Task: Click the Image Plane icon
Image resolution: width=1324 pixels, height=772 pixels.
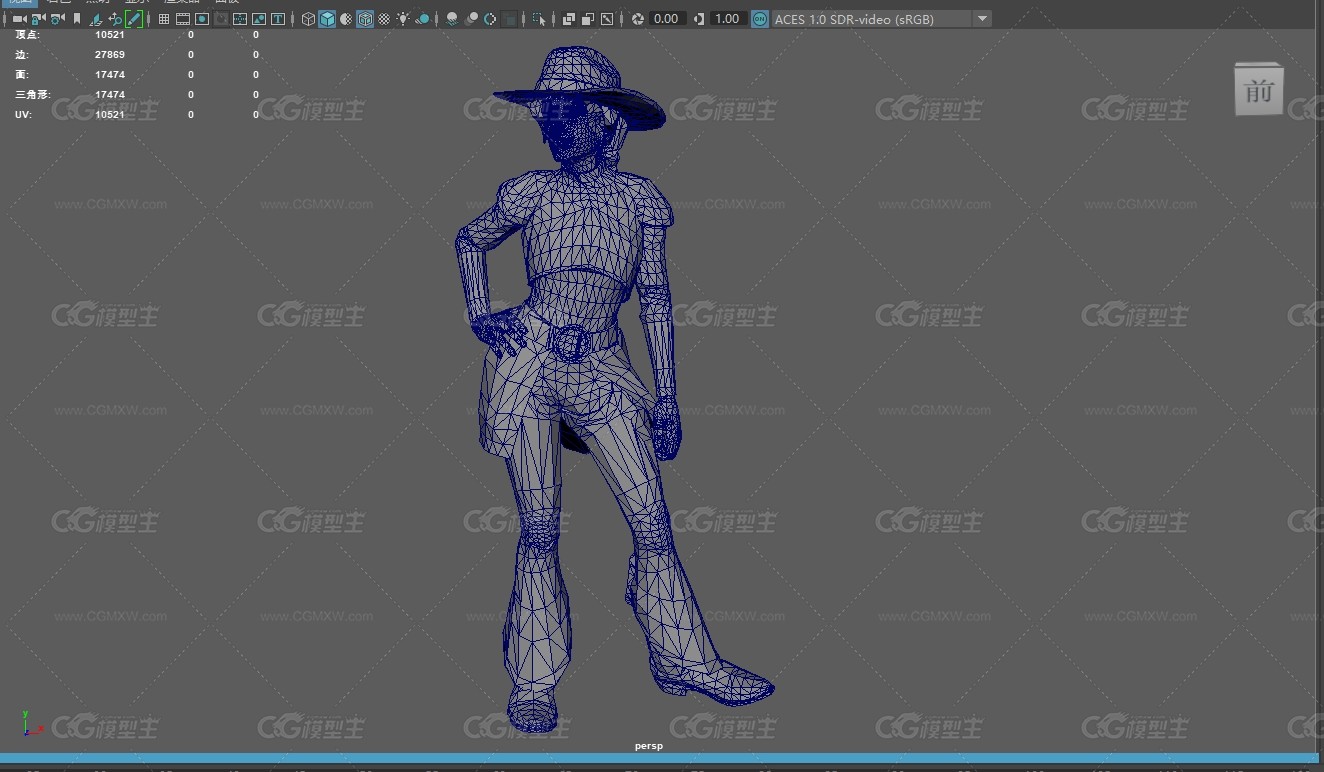Action: point(96,19)
